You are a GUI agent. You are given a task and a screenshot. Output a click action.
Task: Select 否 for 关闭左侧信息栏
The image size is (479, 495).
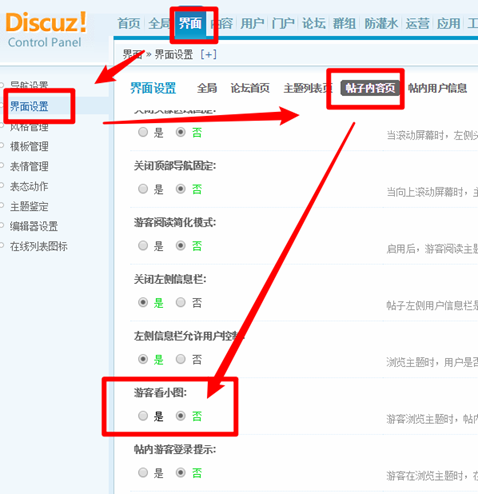pyautogui.click(x=181, y=302)
